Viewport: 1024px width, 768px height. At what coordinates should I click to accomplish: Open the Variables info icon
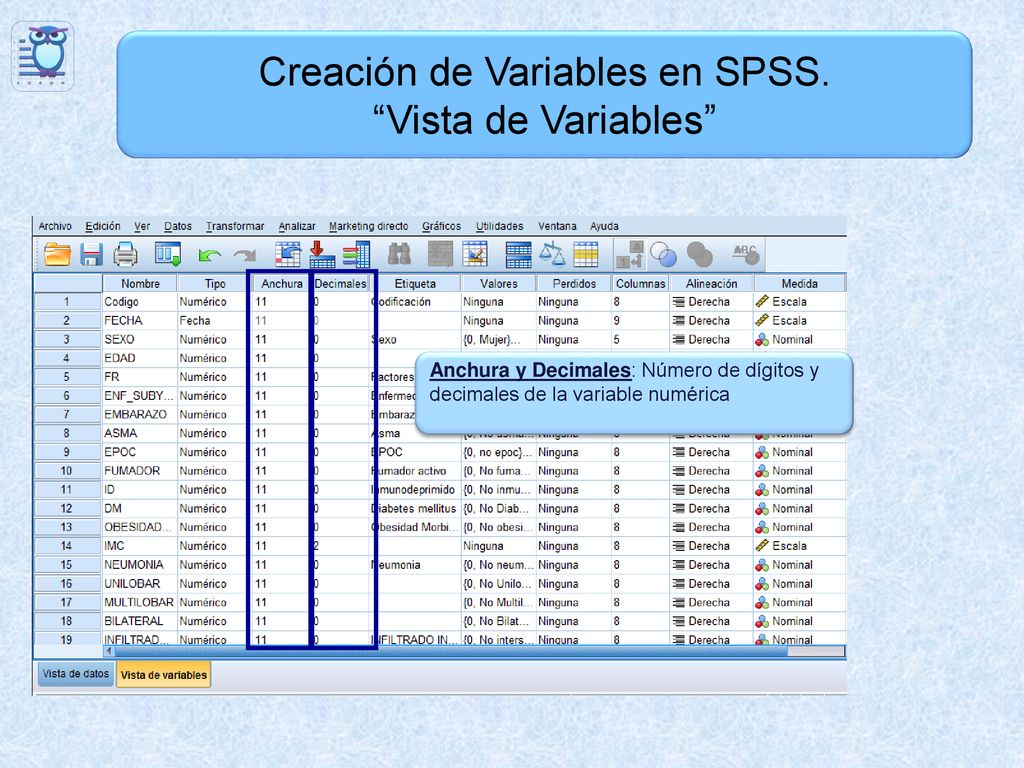click(357, 254)
